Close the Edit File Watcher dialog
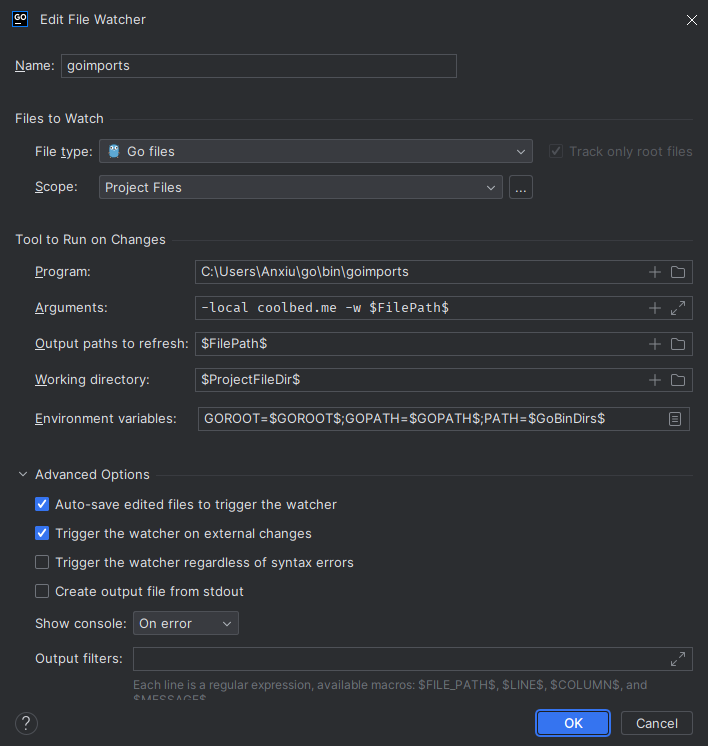 click(x=691, y=20)
